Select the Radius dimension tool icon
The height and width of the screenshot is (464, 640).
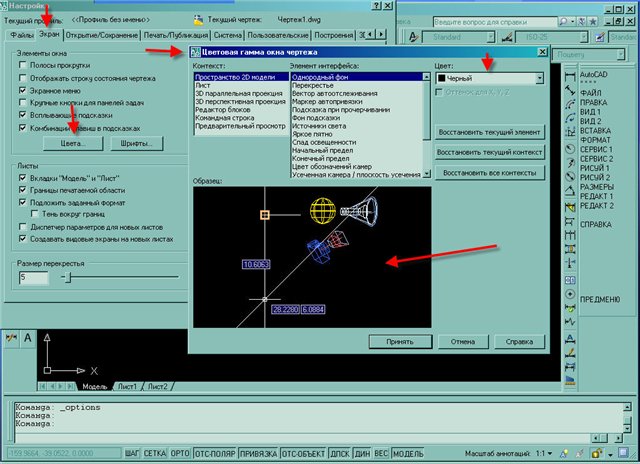coord(570,148)
